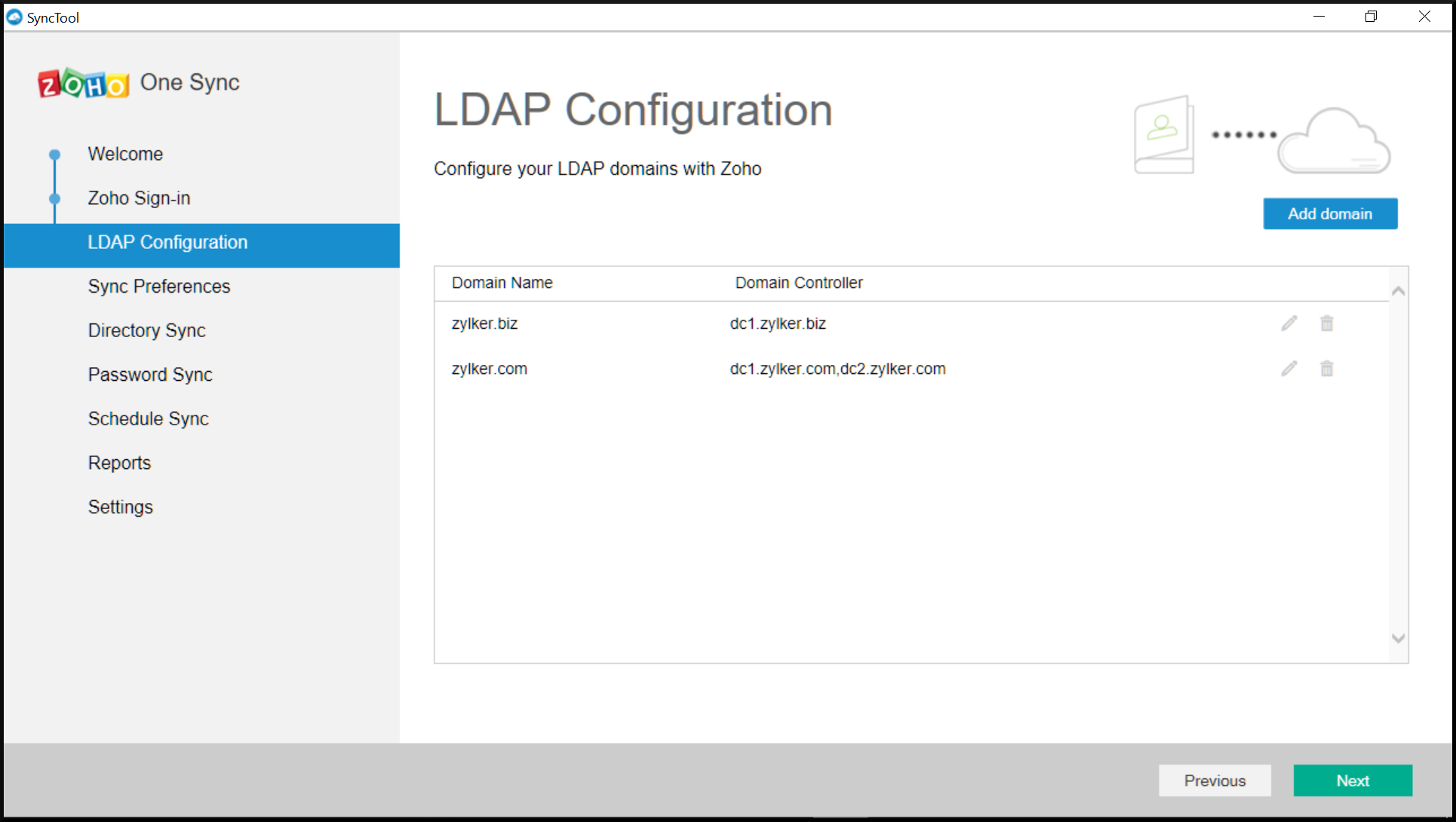Click the directory-to-cloud illustration
The width and height of the screenshot is (1456, 822).
[1261, 136]
